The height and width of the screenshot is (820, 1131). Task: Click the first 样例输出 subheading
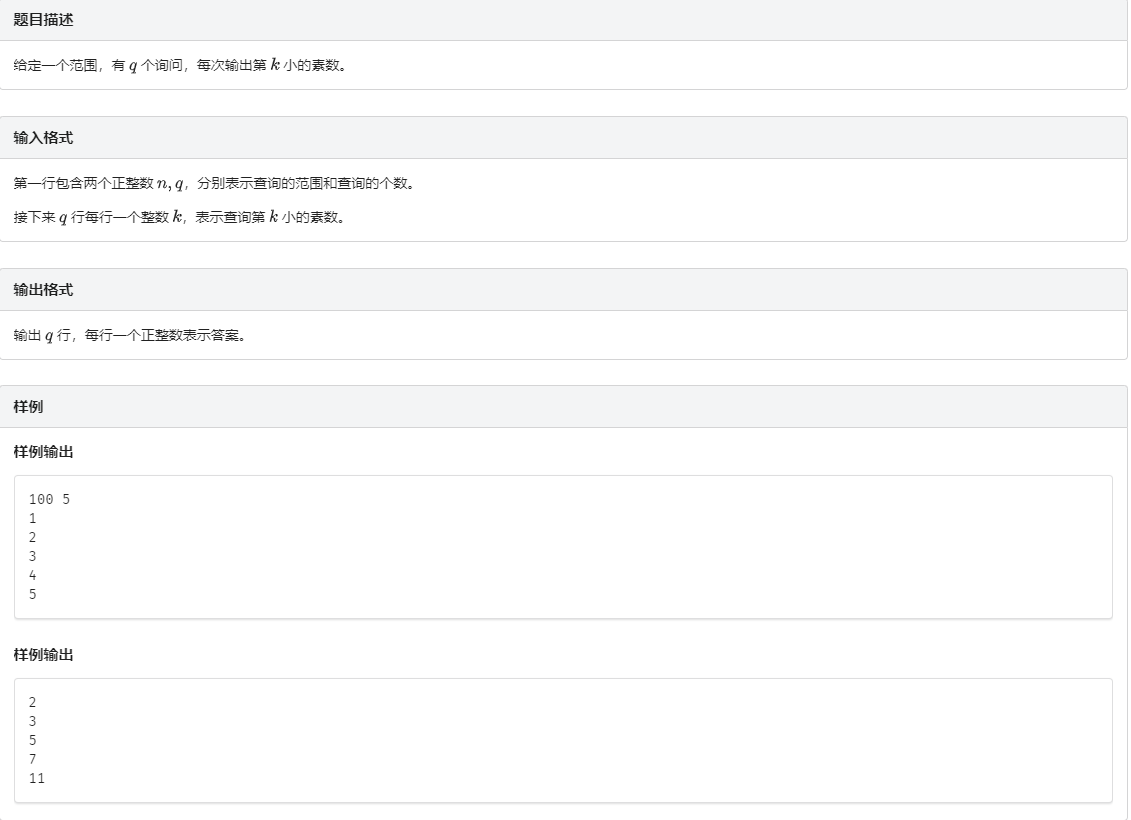tap(42, 453)
